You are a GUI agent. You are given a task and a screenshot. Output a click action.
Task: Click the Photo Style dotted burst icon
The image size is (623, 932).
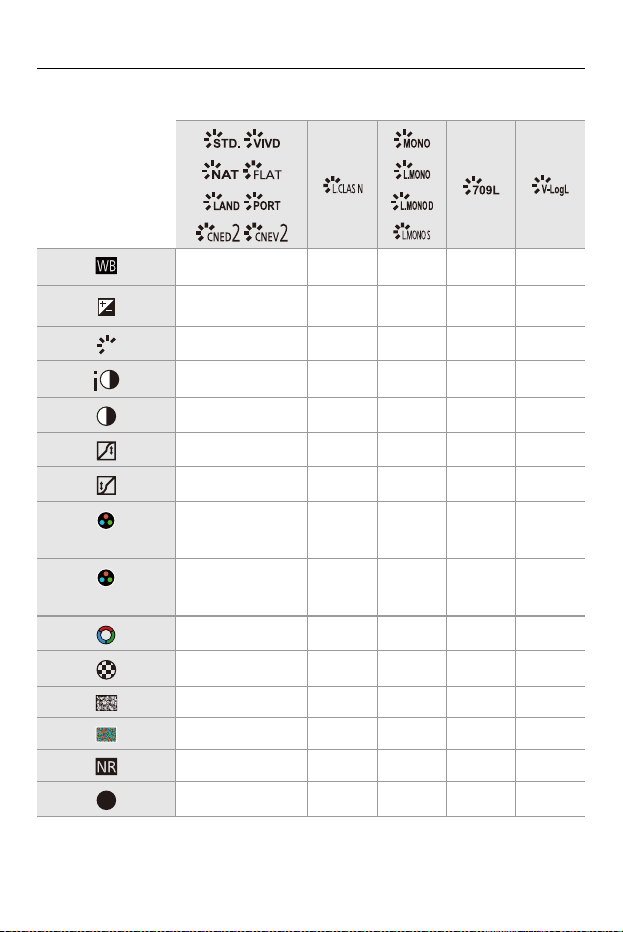[106, 344]
